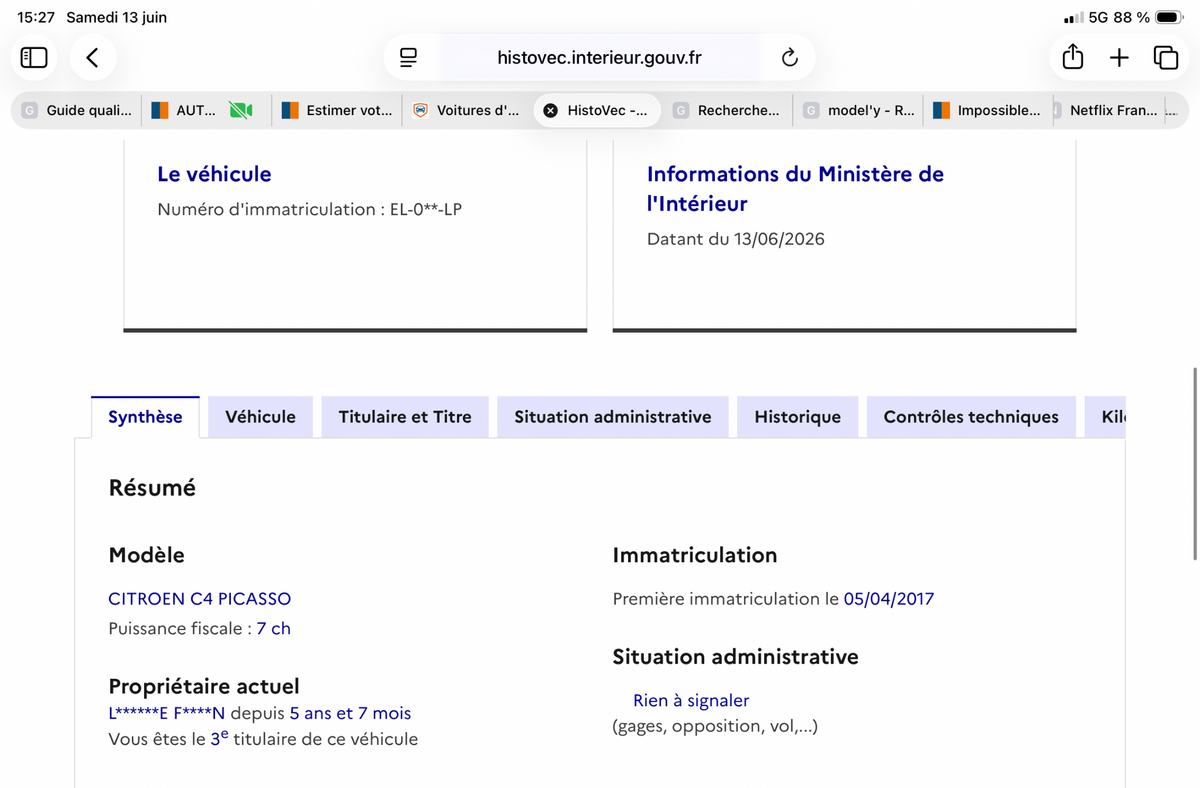Go back with the chevron arrow

92,58
